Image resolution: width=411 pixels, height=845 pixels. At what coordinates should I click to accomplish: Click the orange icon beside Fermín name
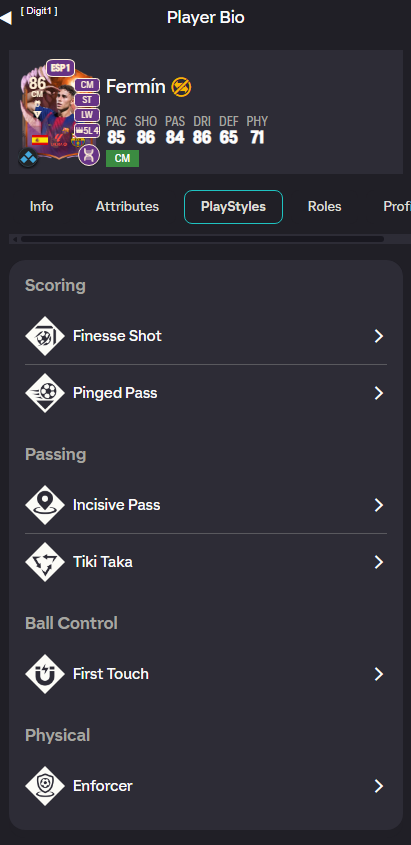click(181, 87)
